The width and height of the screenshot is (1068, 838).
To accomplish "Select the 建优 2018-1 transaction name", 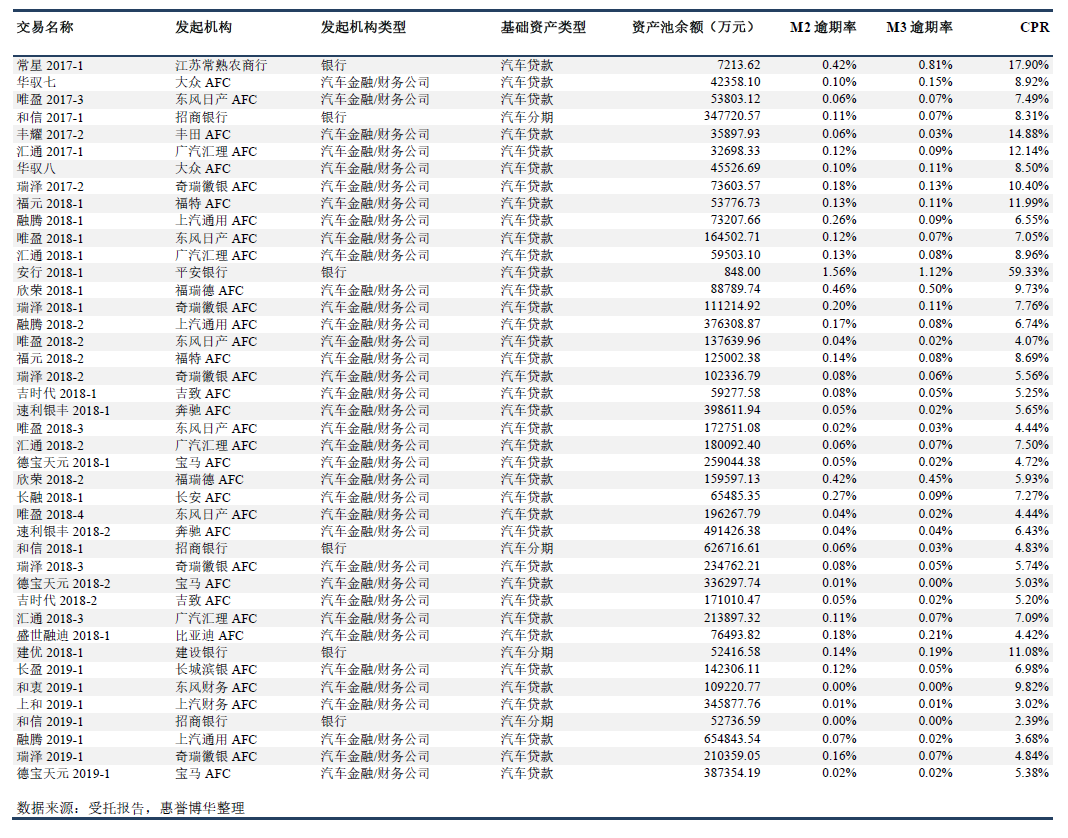I will [50, 652].
